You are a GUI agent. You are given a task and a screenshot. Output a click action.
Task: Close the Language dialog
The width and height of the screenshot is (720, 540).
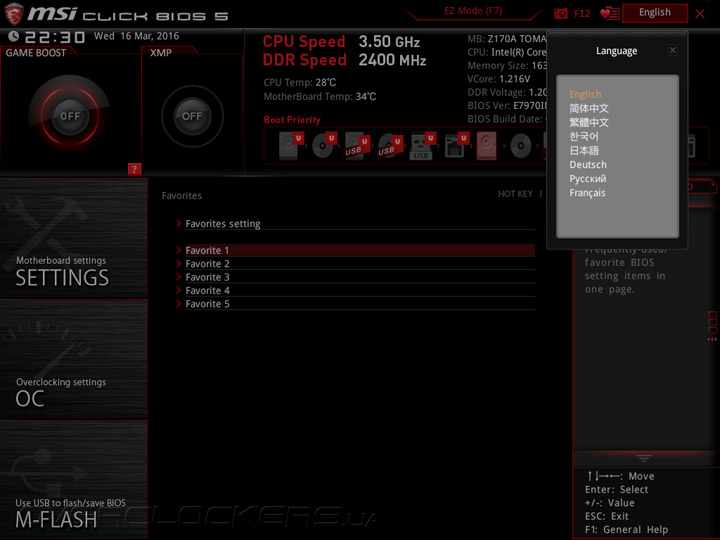click(x=673, y=50)
